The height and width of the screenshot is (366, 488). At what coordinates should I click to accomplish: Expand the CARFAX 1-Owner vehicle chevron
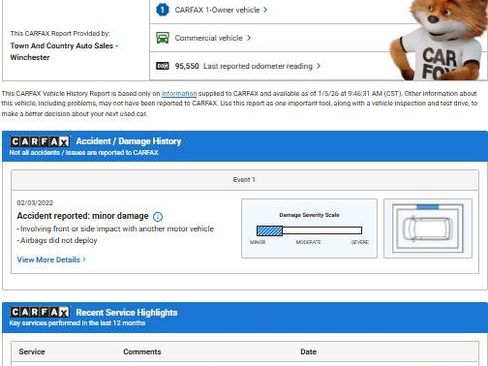(265, 10)
